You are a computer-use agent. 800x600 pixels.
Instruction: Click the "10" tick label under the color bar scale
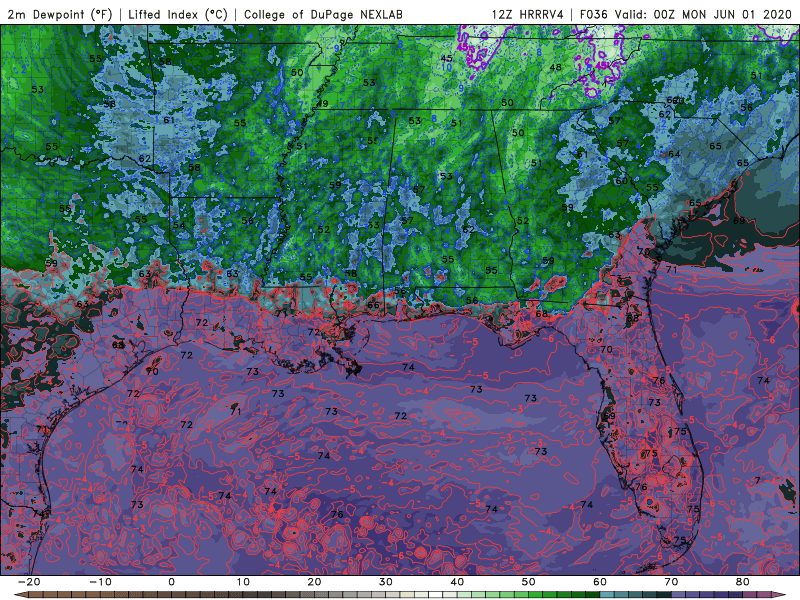pos(243,582)
